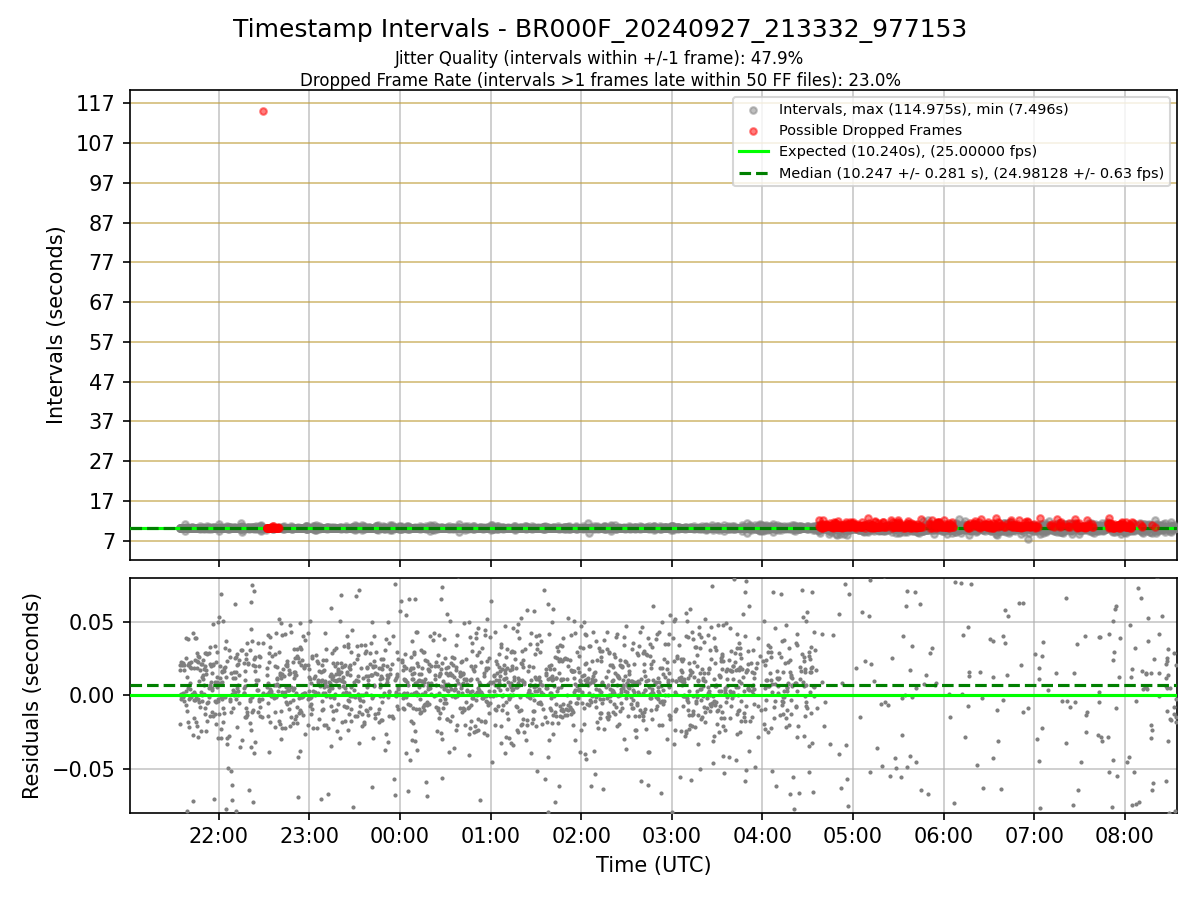Click the red marker icon beside 'Possible Dropped Frames'
The image size is (1200, 900).
pyautogui.click(x=753, y=131)
